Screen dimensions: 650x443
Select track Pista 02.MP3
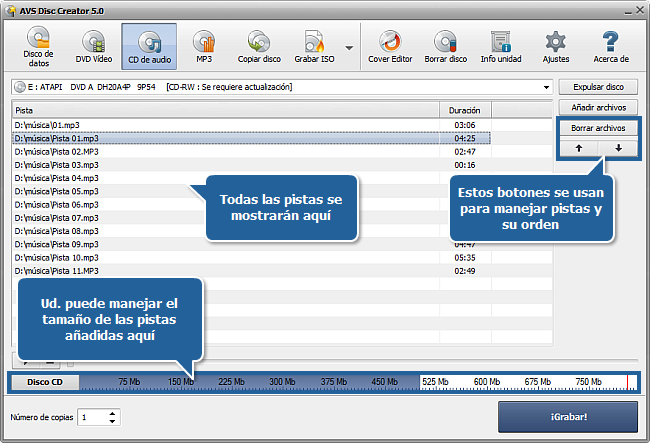[x=251, y=152]
